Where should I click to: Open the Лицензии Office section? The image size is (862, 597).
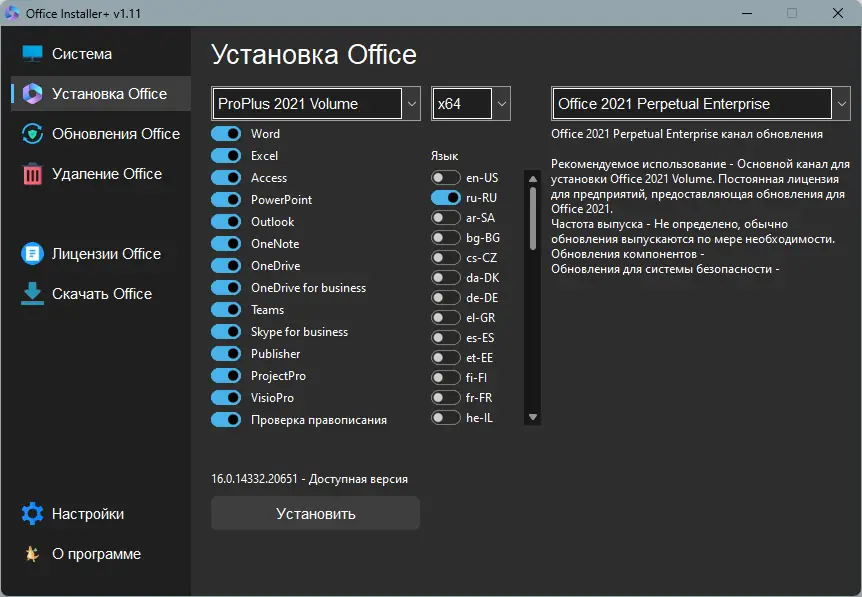point(106,254)
